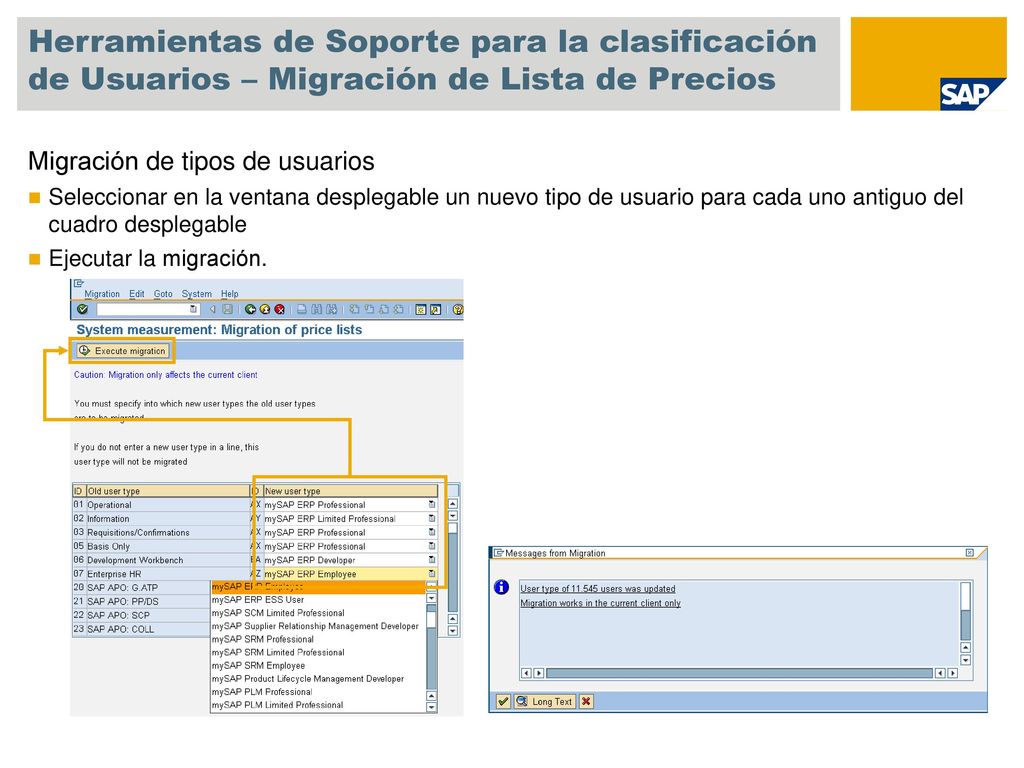Click the Messages from Migration title icon
The width and height of the screenshot is (1024, 768).
click(x=499, y=553)
